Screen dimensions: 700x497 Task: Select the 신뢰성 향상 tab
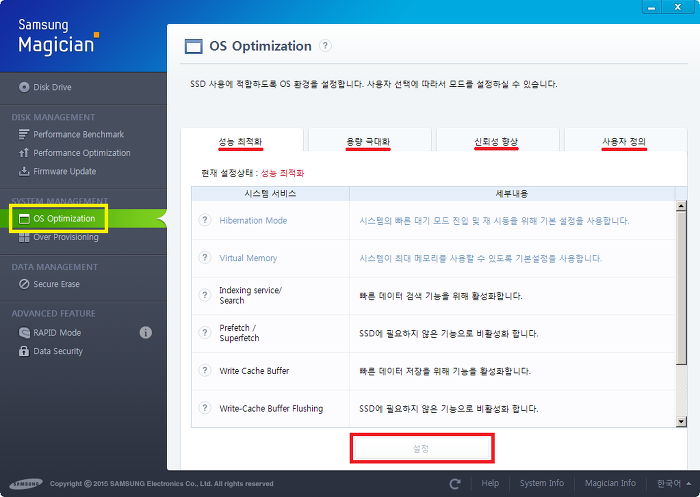coord(497,140)
